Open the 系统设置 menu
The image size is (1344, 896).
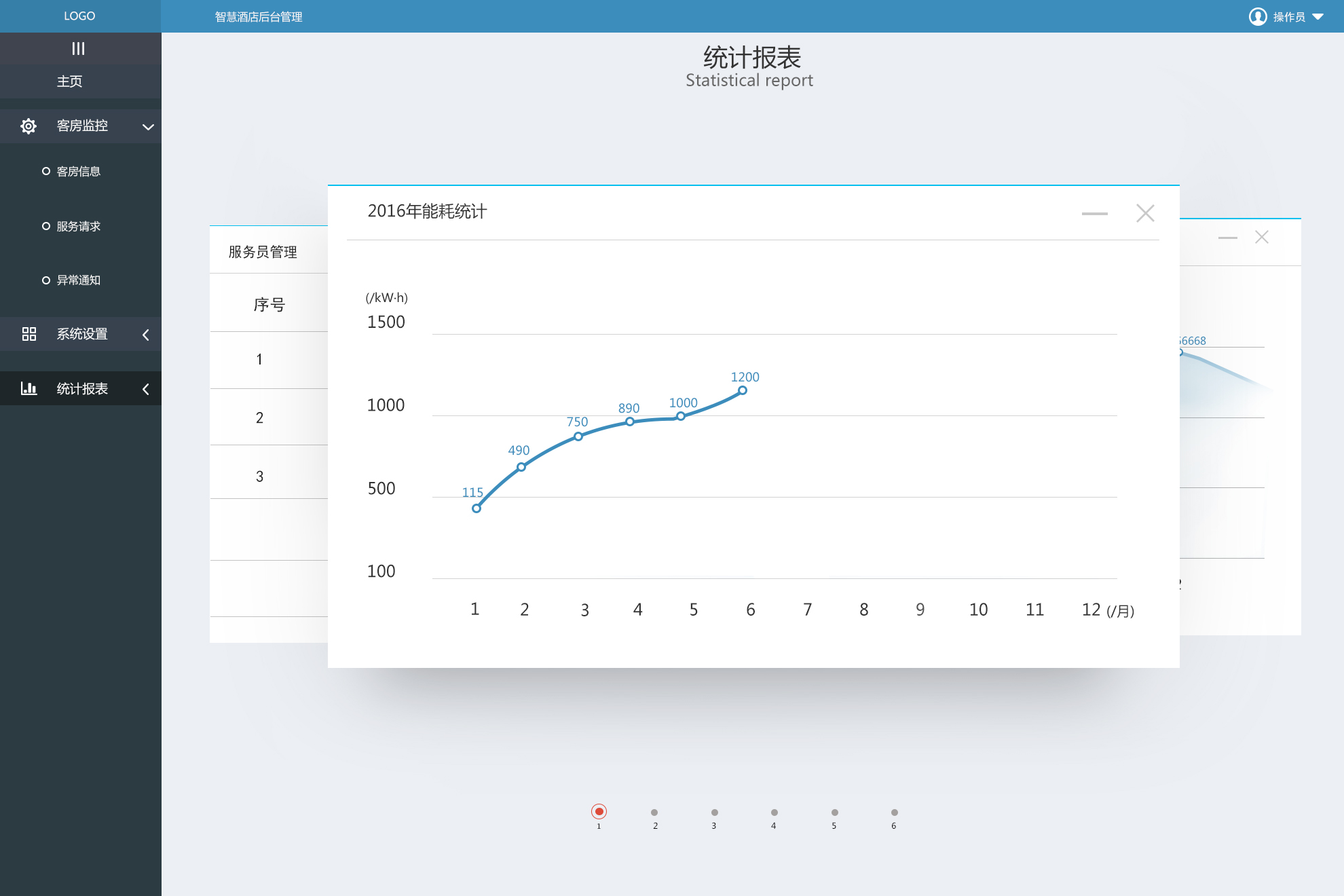coord(81,334)
